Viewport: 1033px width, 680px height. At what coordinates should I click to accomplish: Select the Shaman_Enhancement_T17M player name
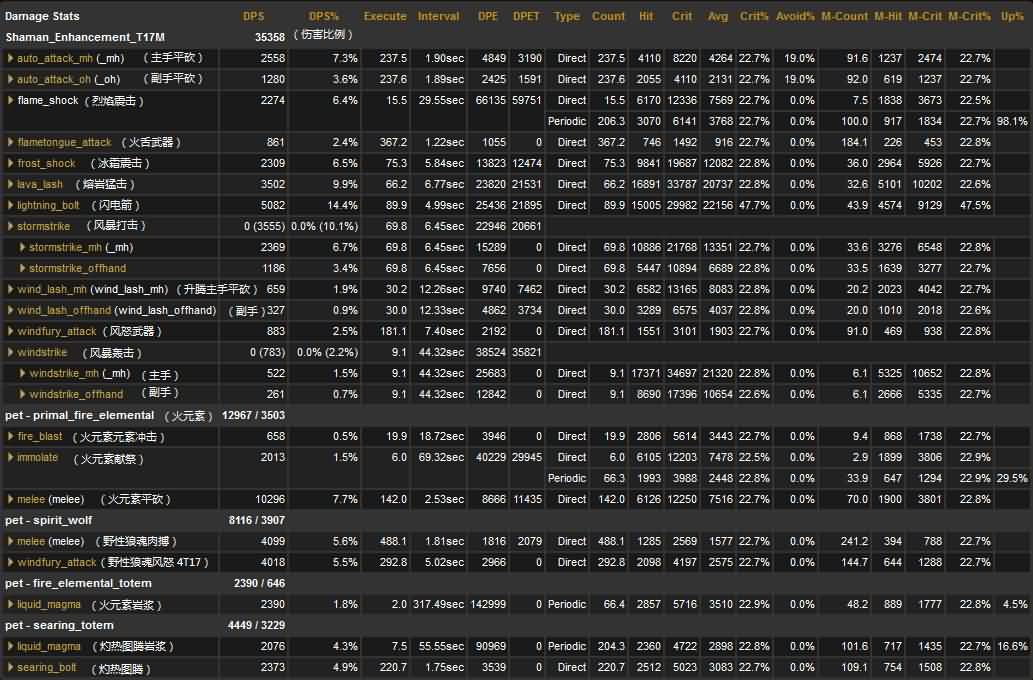pos(85,38)
